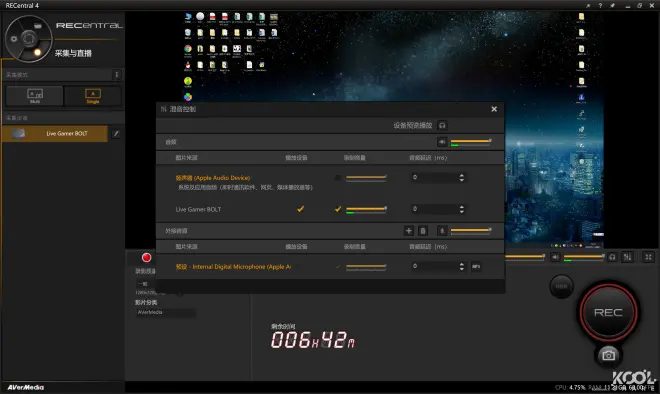This screenshot has height=394, width=660.
Task: Click the device preview headphone icon
Action: coord(442,125)
